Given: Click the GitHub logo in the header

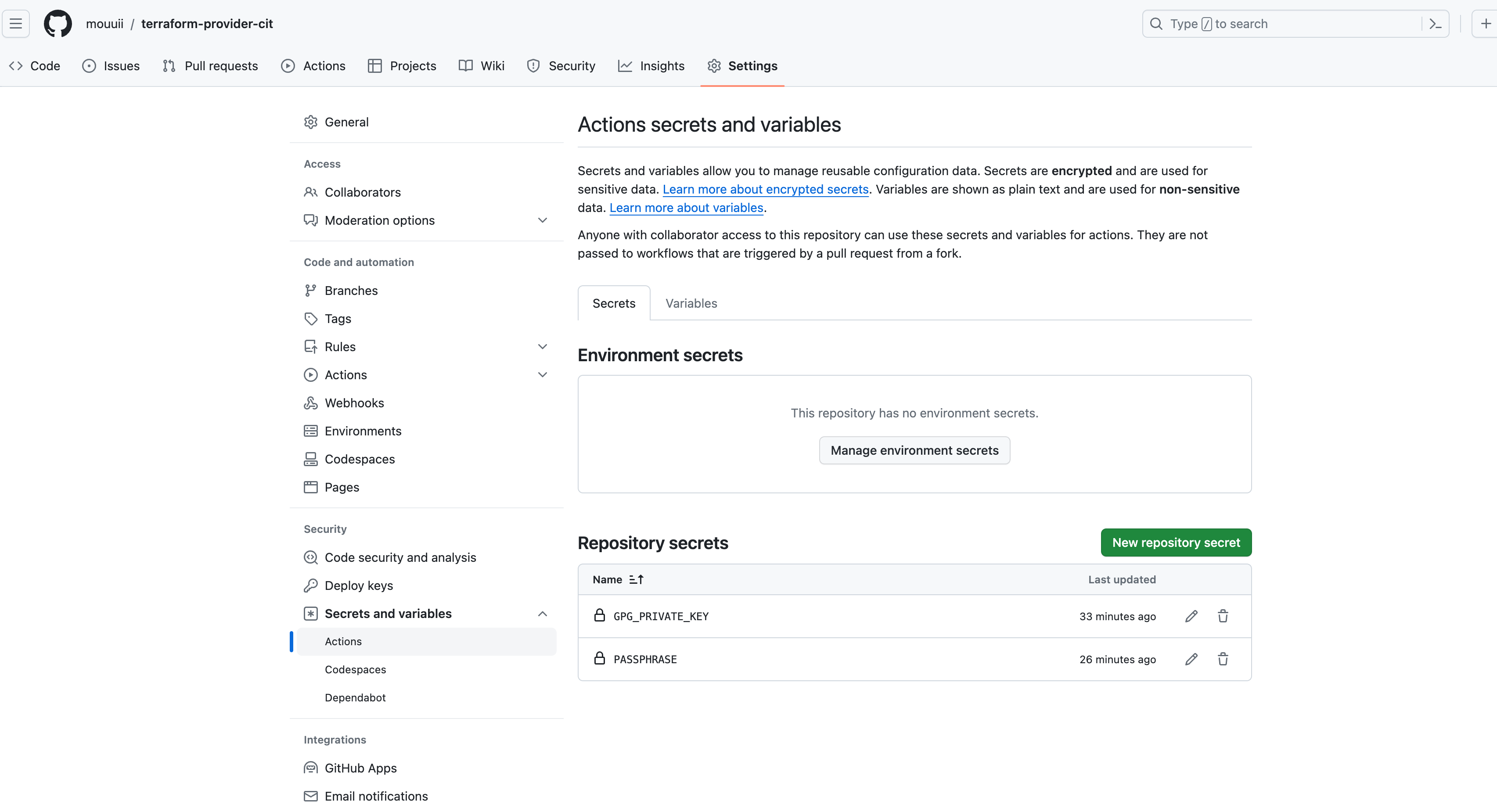Looking at the screenshot, I should (57, 23).
